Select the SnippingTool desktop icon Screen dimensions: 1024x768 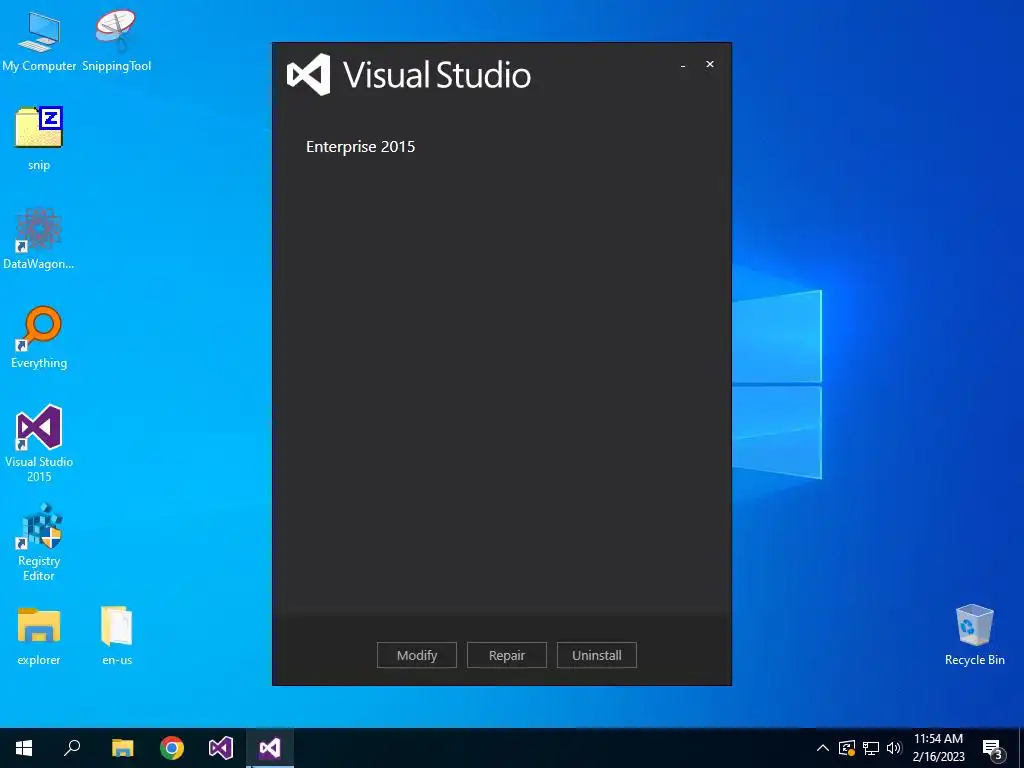pyautogui.click(x=116, y=41)
